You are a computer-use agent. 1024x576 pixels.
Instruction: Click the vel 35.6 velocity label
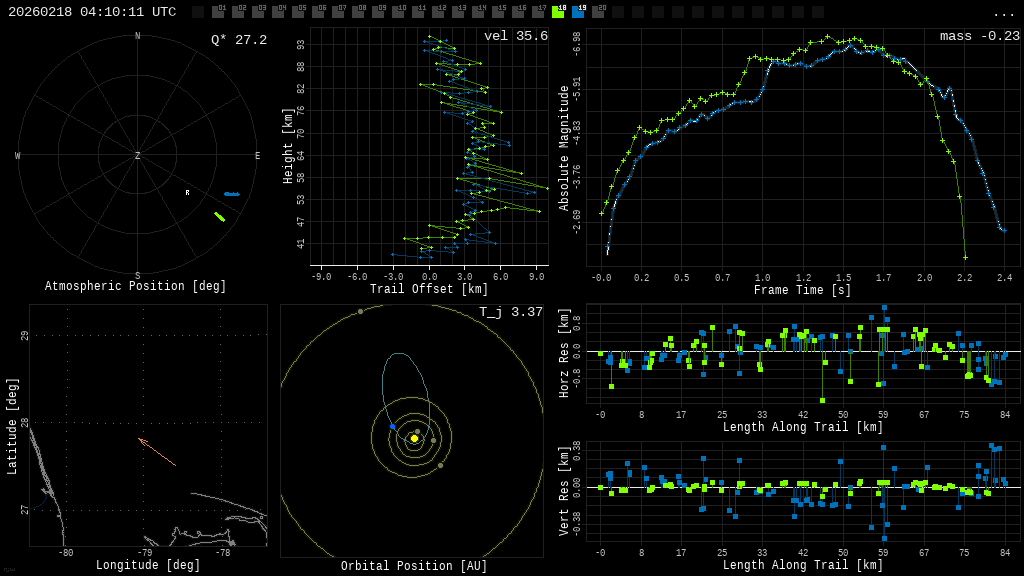[515, 36]
